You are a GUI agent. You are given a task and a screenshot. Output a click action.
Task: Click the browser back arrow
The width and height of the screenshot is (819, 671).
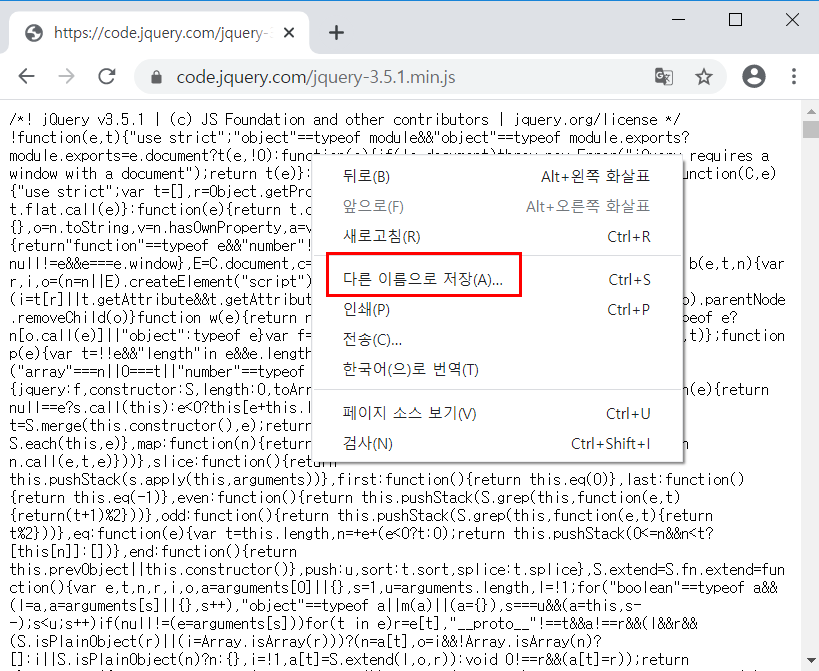click(x=26, y=76)
